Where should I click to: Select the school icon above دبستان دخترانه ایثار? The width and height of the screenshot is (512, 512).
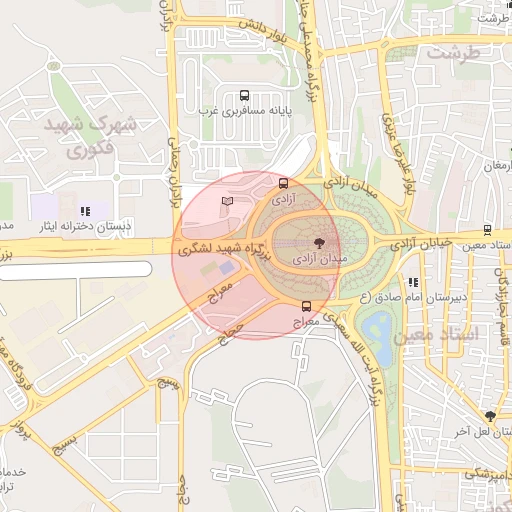tap(85, 211)
